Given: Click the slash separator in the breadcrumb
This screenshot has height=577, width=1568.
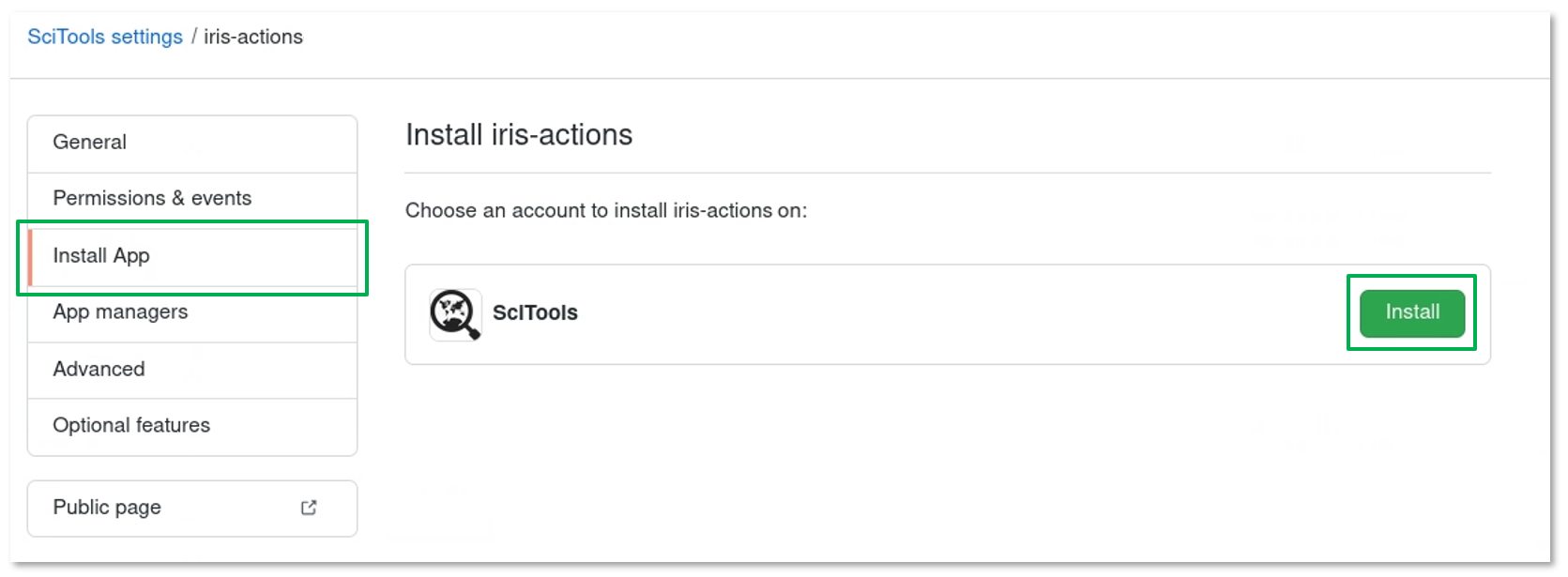Looking at the screenshot, I should pos(193,37).
